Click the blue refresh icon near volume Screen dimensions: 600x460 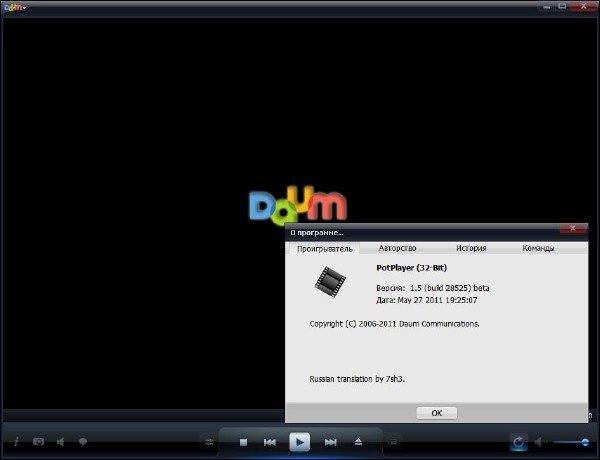coord(518,441)
